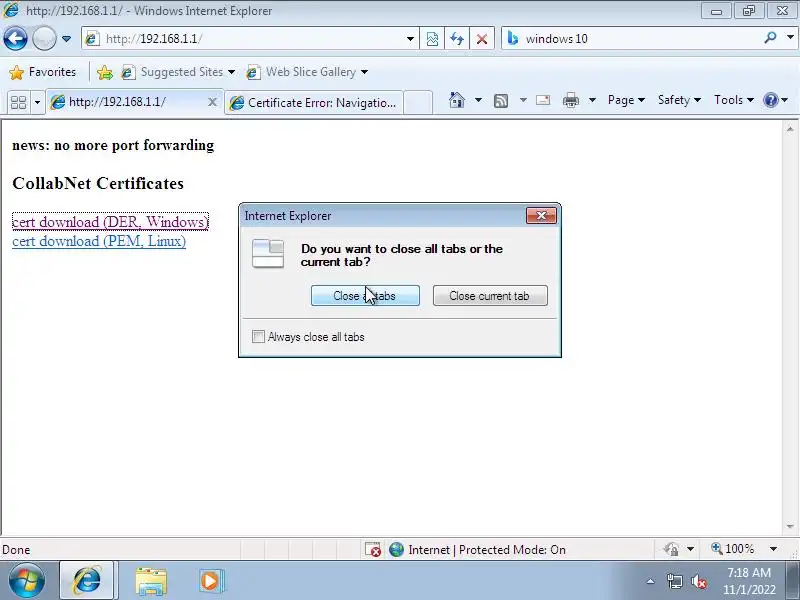Click the Close current tab button

(490, 296)
